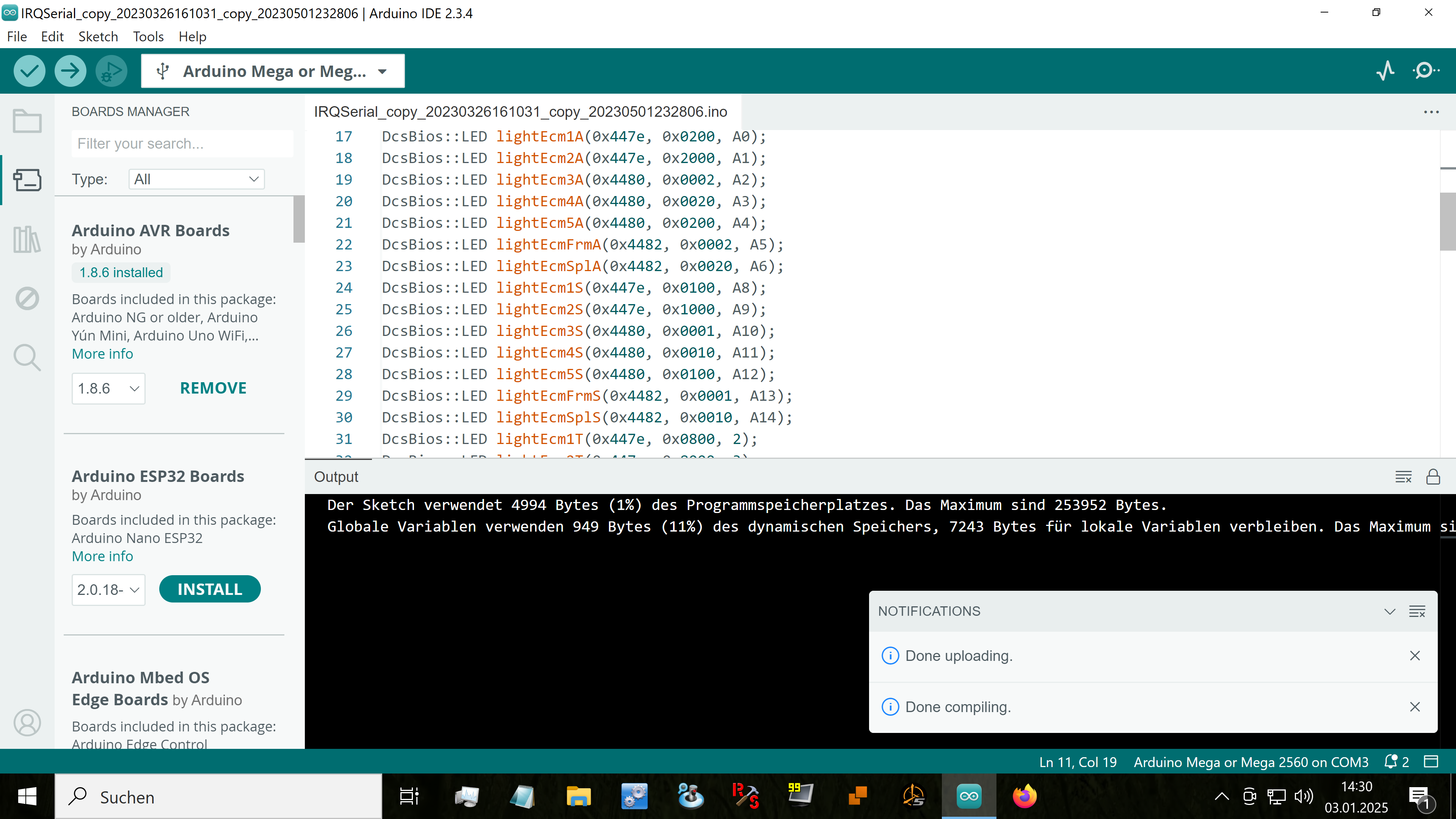
Task: Open More info for ESP32 Boards
Action: 102,556
